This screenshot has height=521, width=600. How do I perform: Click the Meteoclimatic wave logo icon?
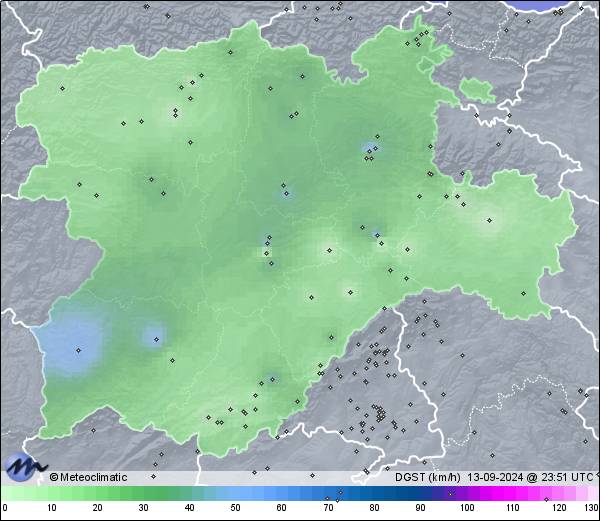[24, 467]
